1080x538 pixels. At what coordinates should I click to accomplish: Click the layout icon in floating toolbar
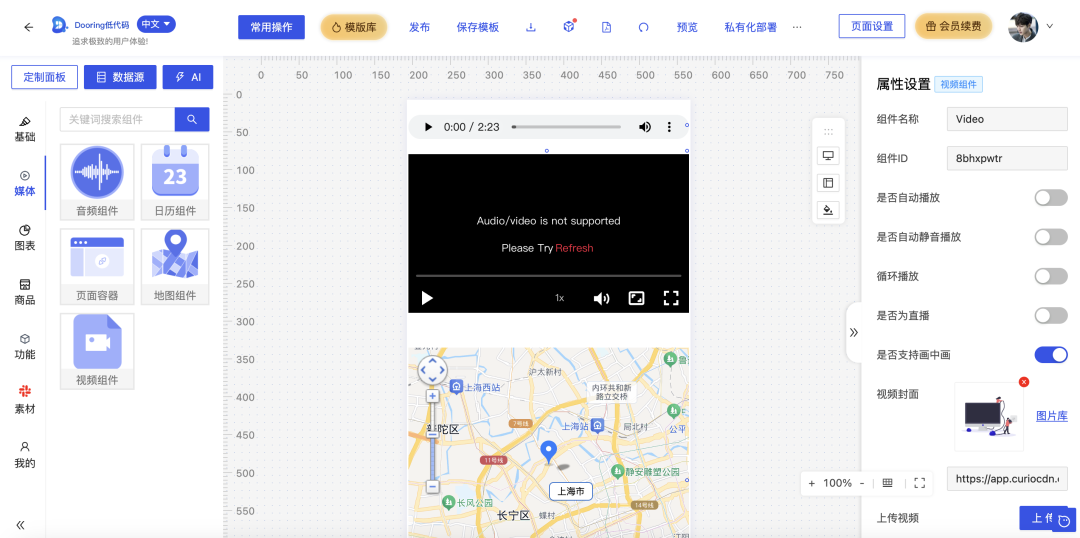pos(828,183)
